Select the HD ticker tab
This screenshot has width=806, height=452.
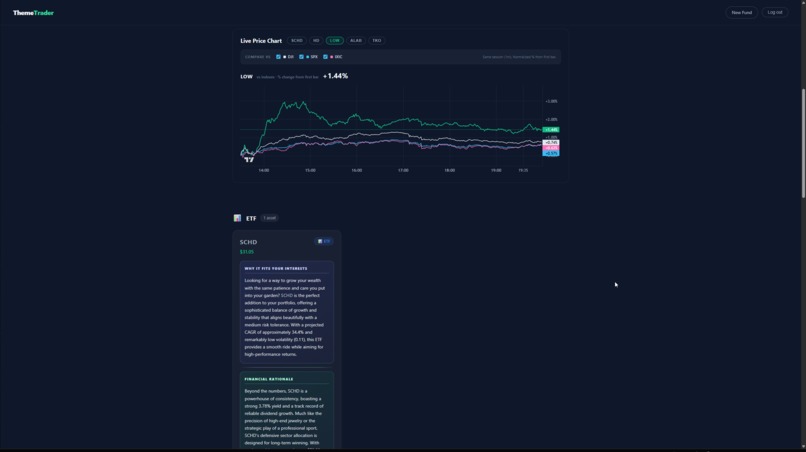pyautogui.click(x=316, y=40)
